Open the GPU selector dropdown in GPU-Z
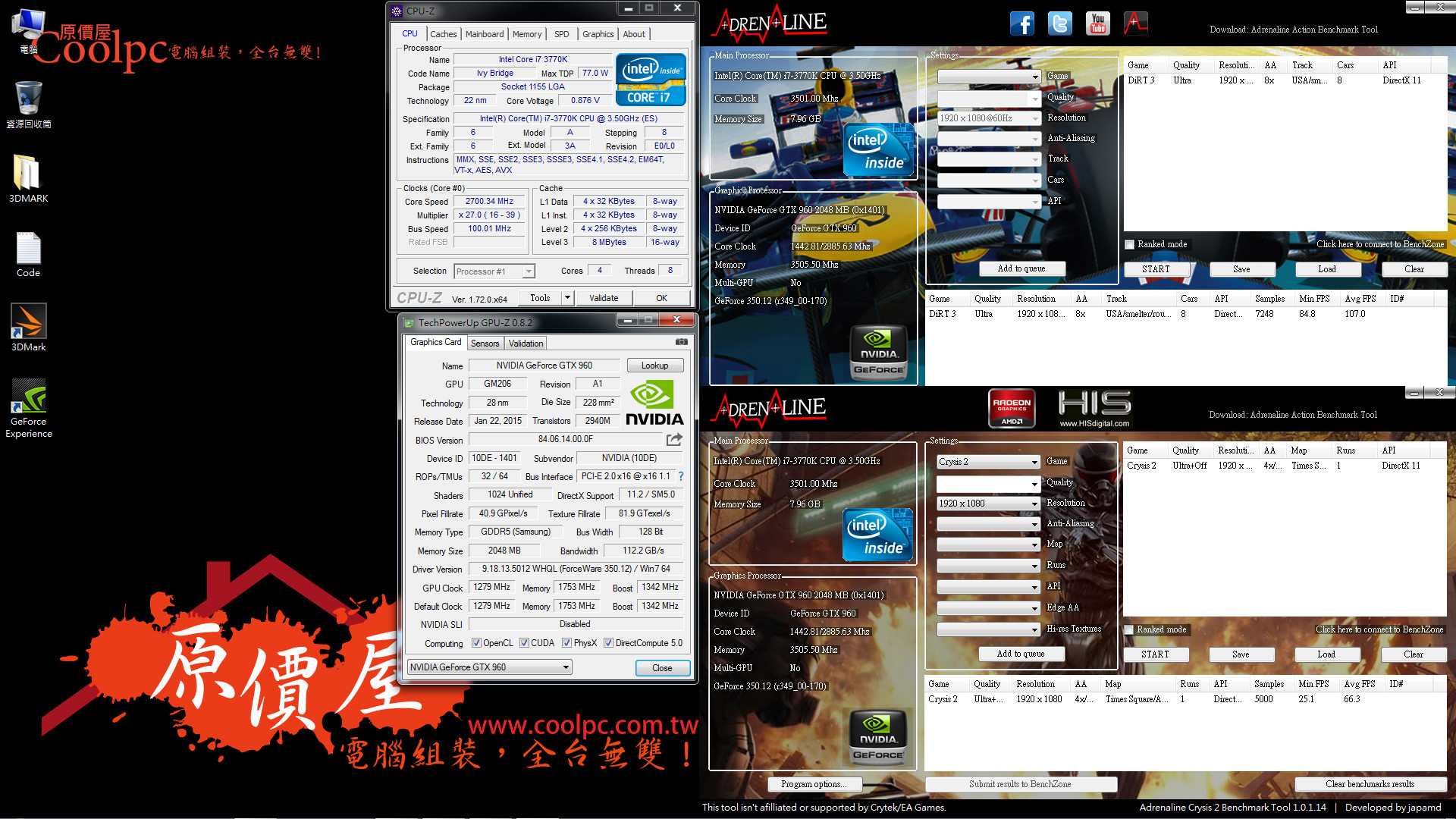The image size is (1456, 819). 489,667
